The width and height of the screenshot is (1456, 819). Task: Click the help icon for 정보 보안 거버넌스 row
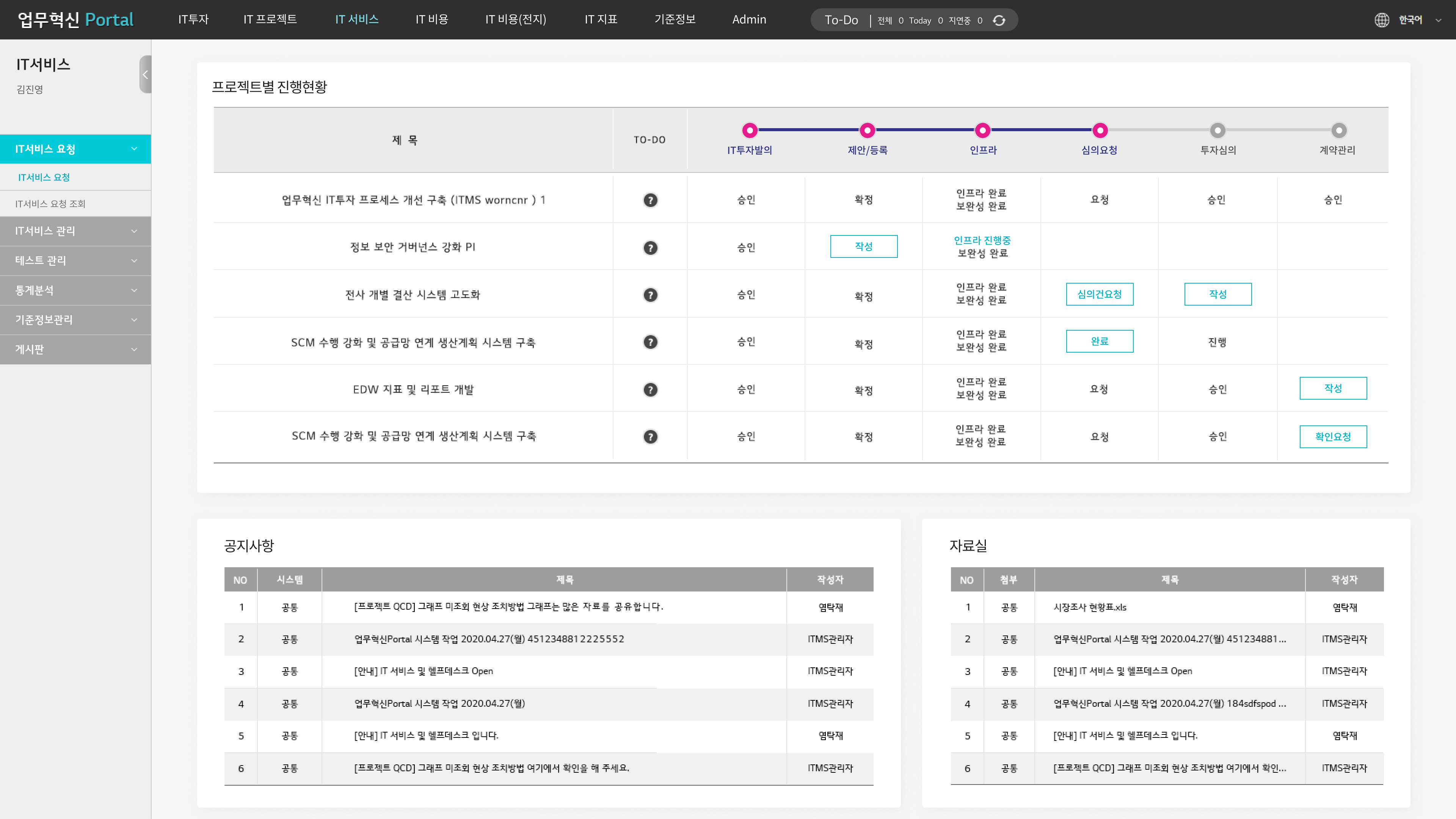651,248
